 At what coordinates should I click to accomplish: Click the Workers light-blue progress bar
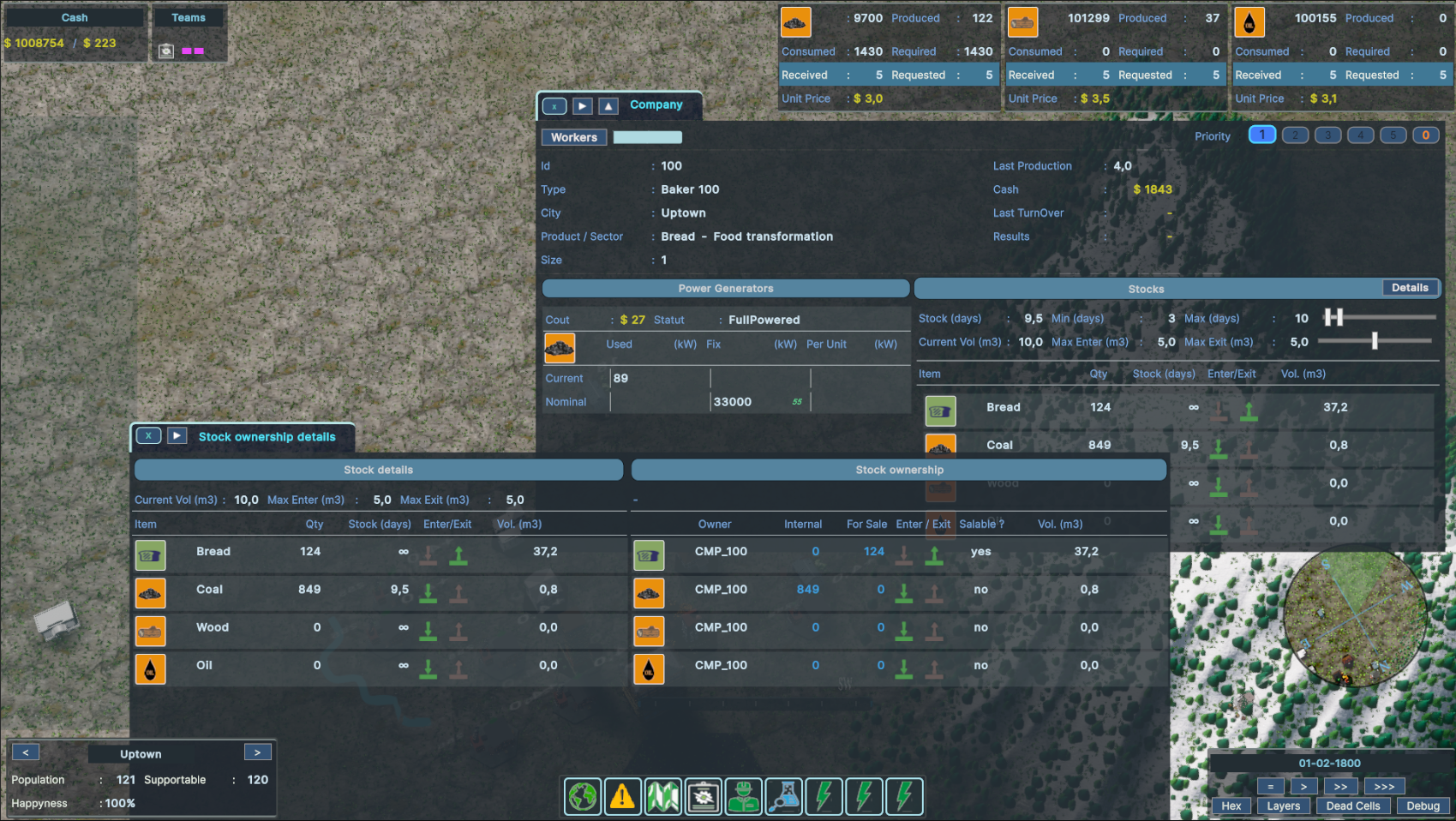648,137
